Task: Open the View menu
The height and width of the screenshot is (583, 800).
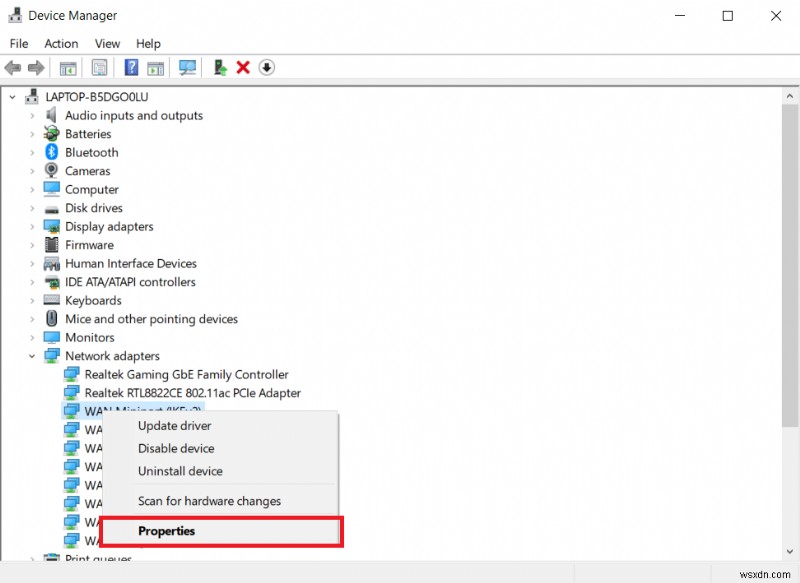Action: point(107,43)
